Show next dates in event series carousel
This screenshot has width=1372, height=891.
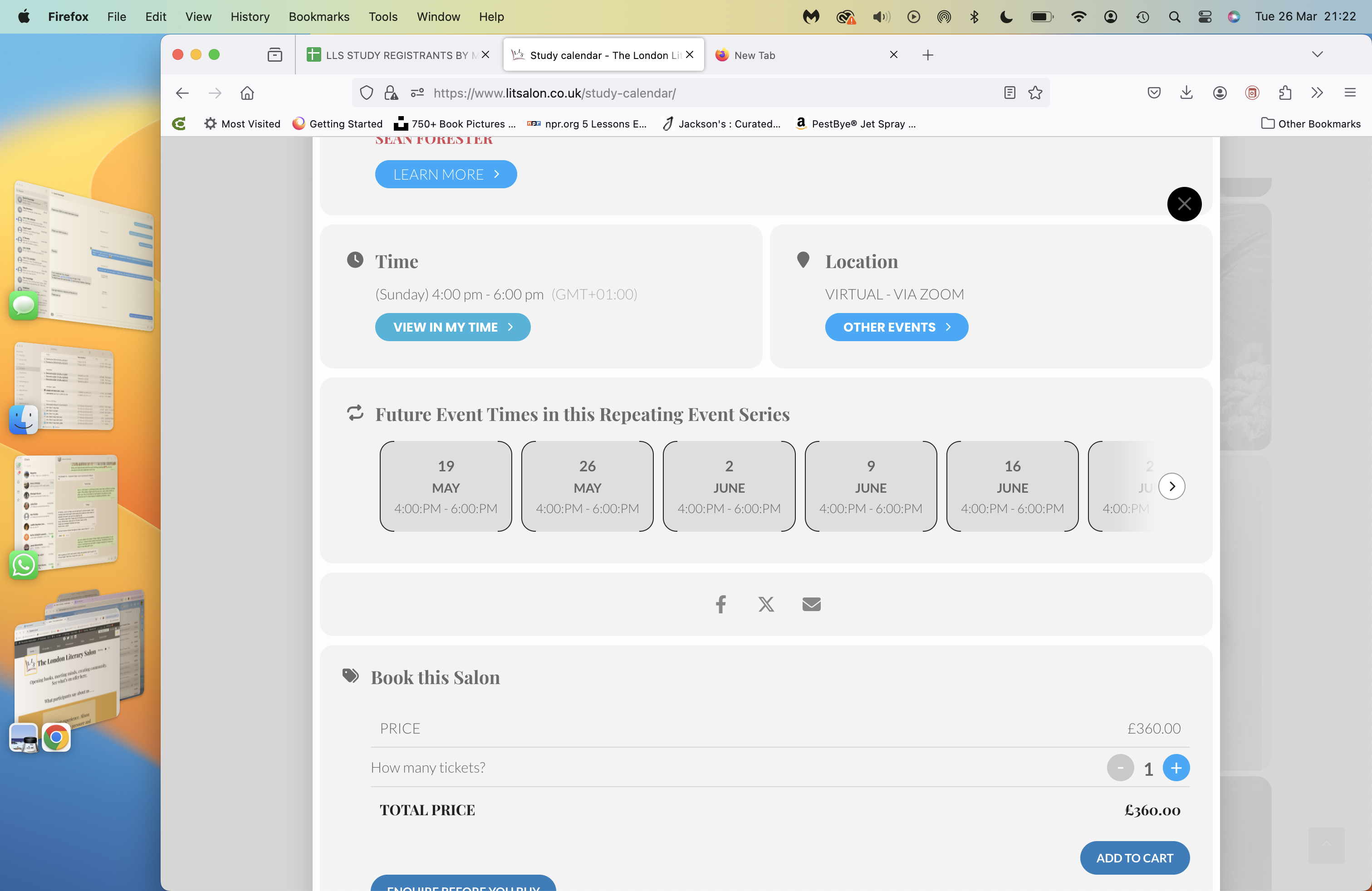point(1171,486)
